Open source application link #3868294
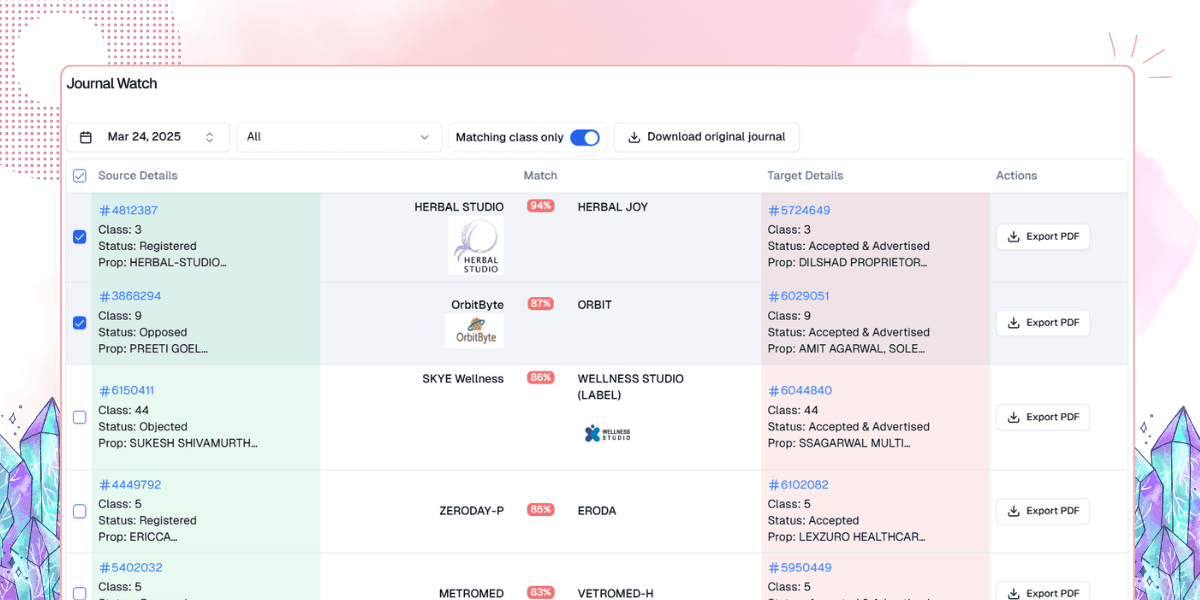The image size is (1200, 600). tap(130, 296)
